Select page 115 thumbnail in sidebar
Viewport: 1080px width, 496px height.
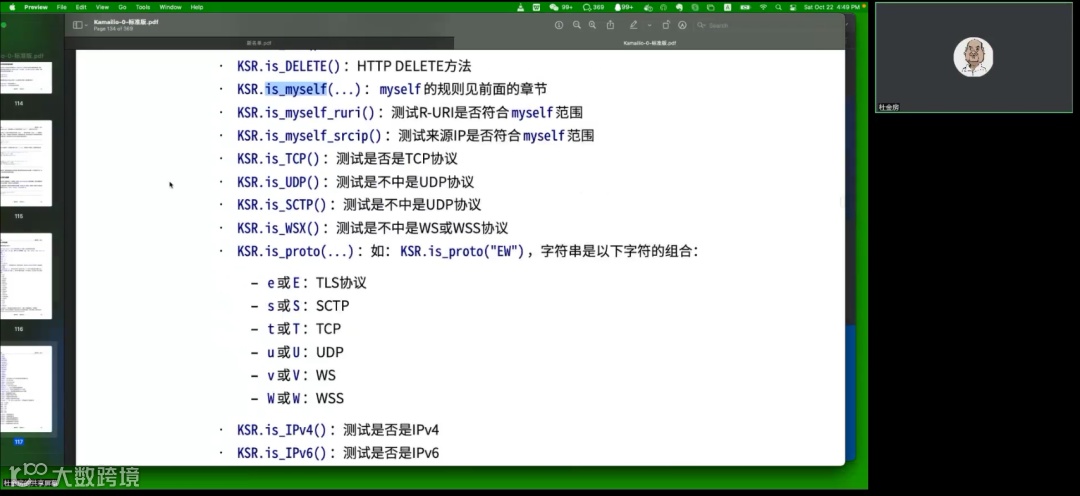pyautogui.click(x=25, y=163)
